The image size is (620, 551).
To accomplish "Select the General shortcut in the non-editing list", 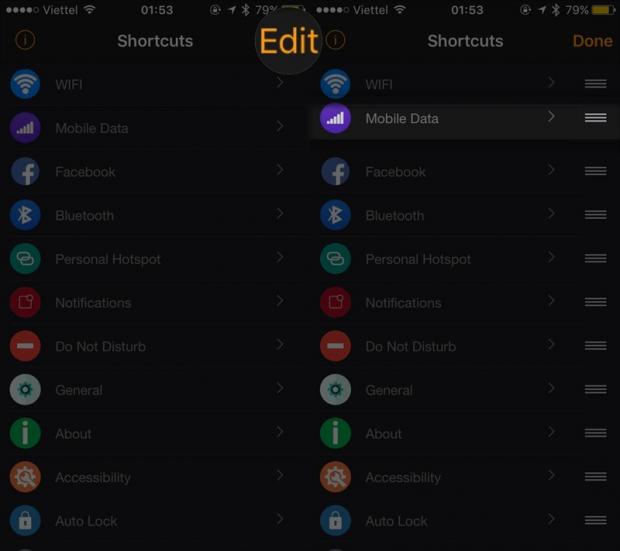I will pos(152,390).
